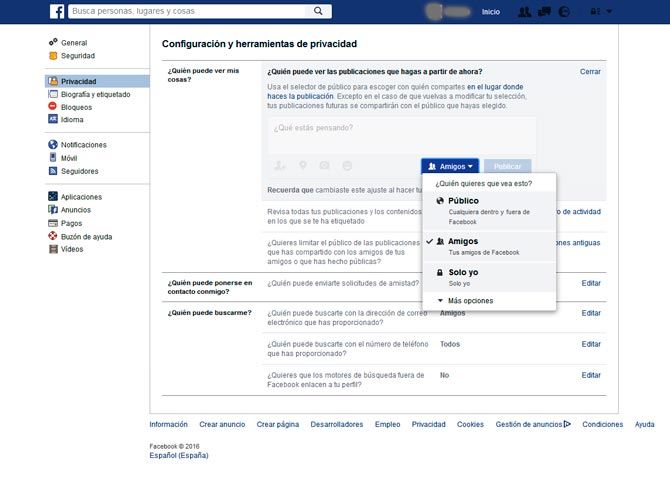The height and width of the screenshot is (477, 670).
Task: Click Anuncios icon in sidebar
Action: (x=53, y=209)
